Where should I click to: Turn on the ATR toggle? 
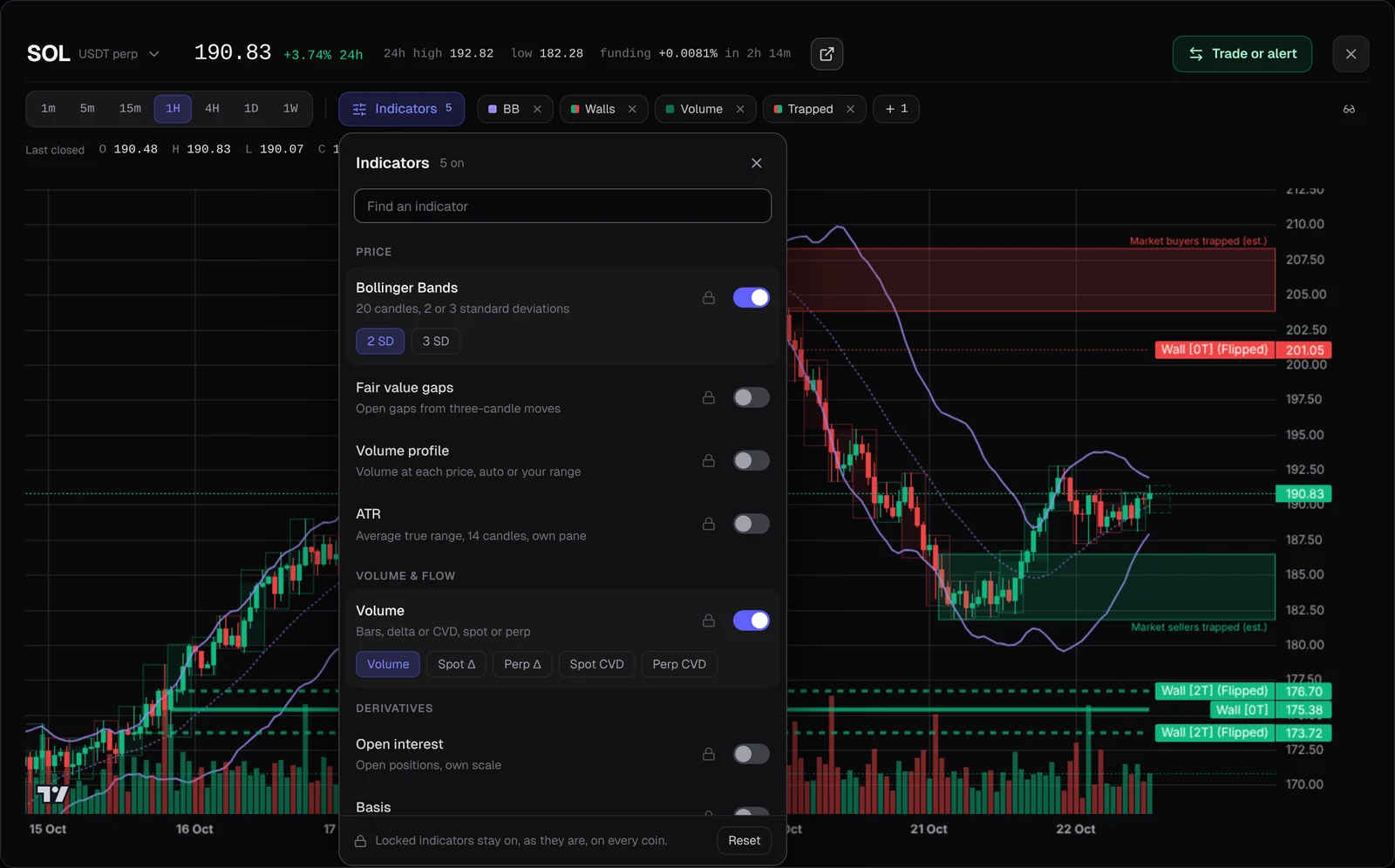pyautogui.click(x=751, y=524)
